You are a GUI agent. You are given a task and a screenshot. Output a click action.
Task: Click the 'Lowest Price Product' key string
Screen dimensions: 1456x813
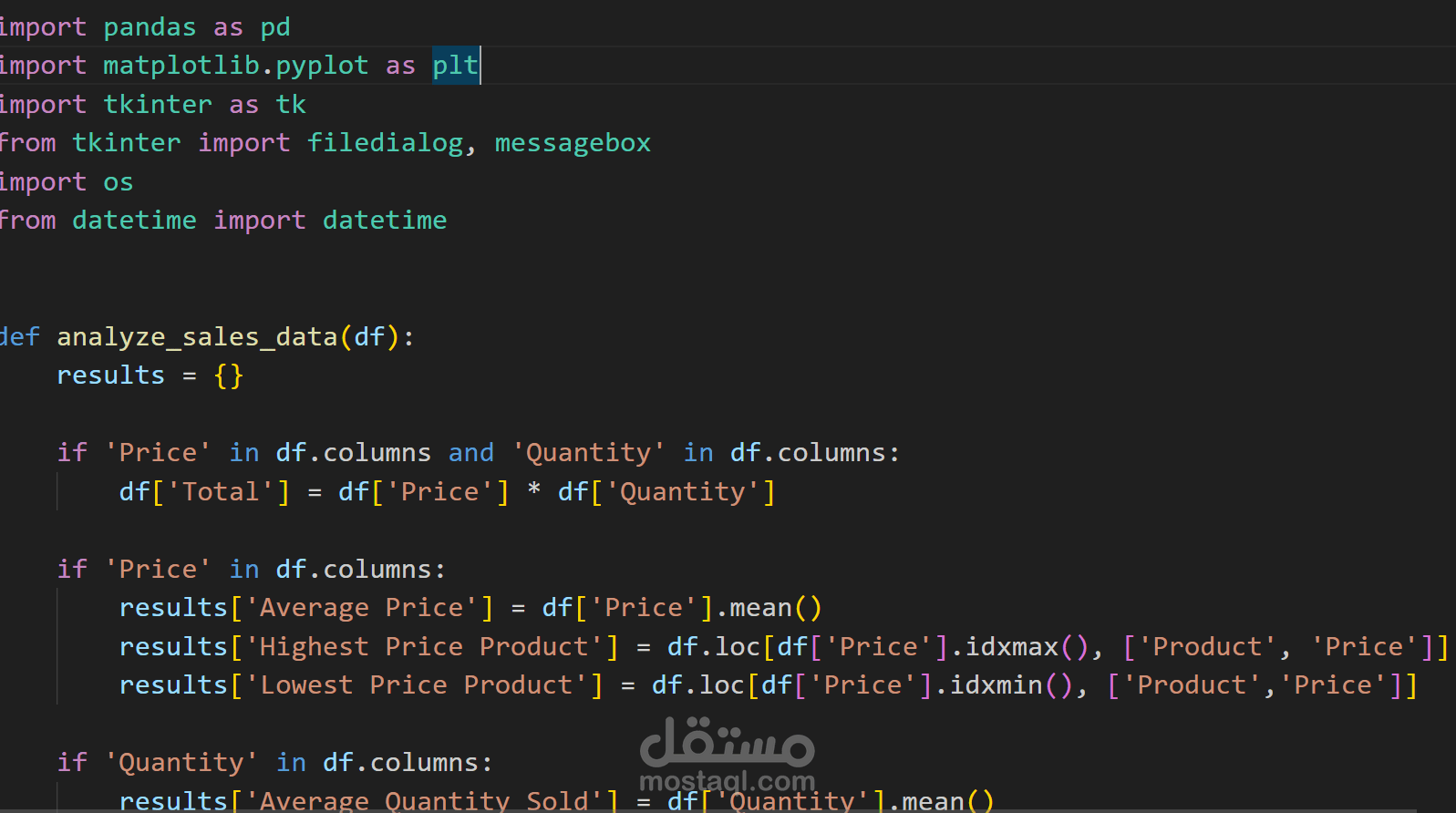(x=417, y=685)
